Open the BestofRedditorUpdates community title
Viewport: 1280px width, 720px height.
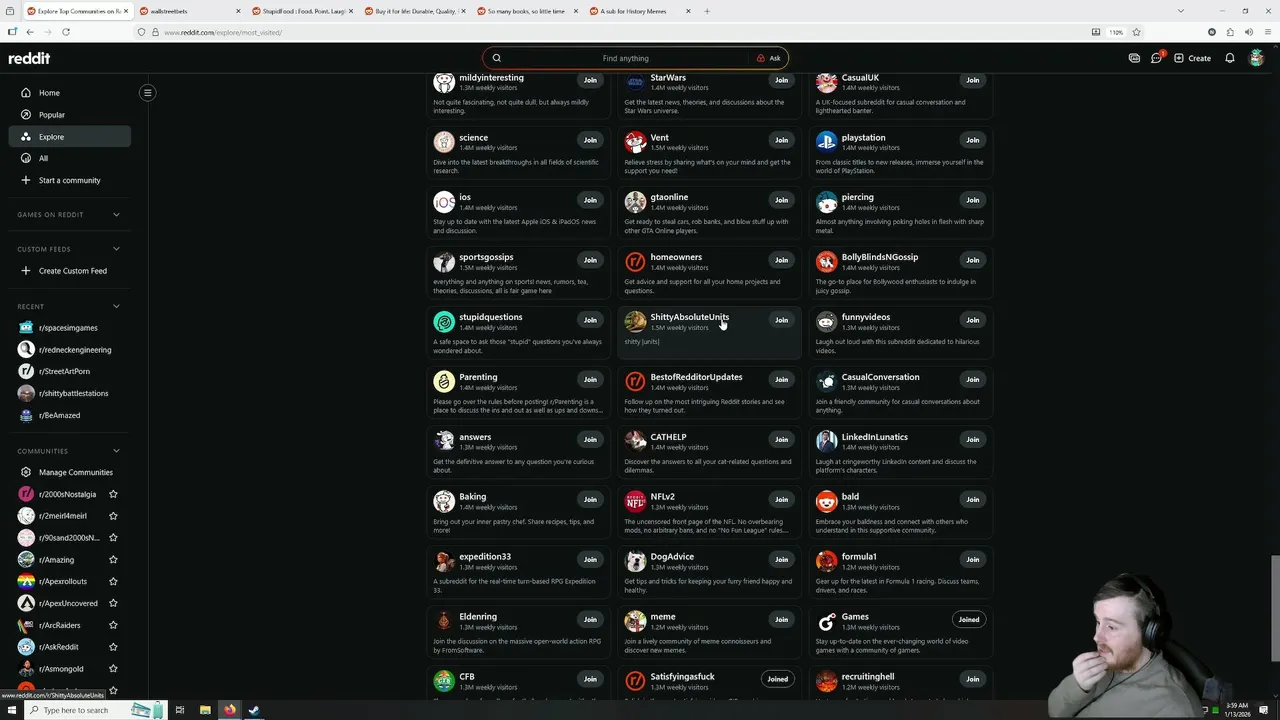click(696, 377)
